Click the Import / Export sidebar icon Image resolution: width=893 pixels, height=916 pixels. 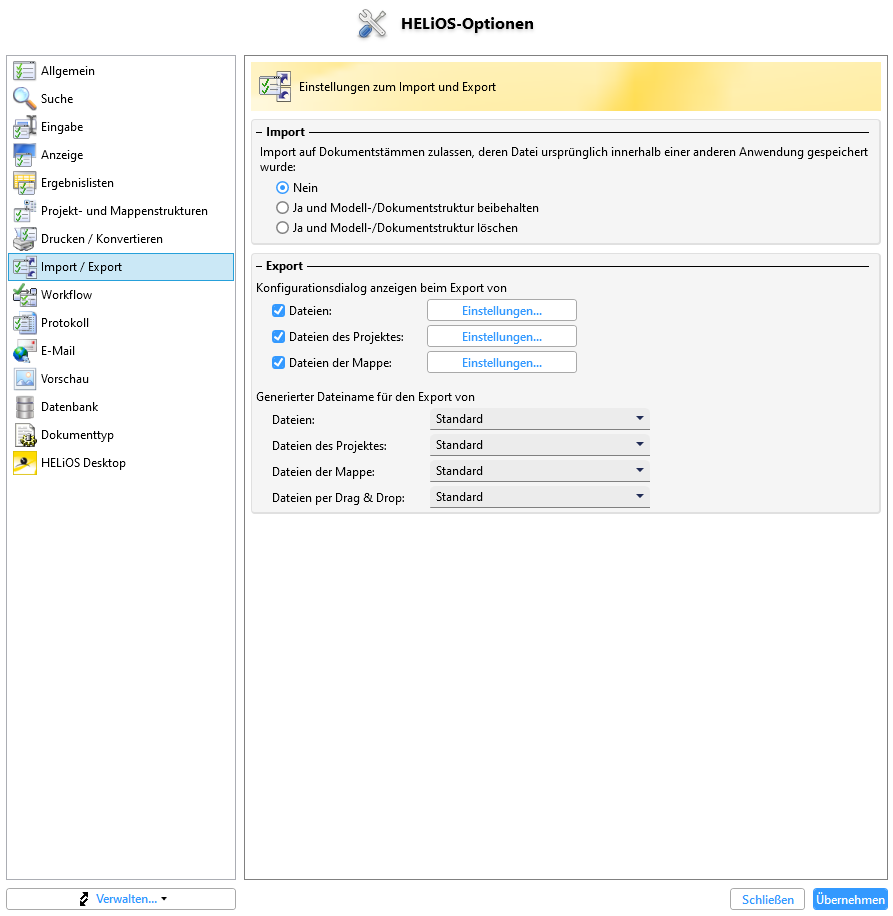click(25, 267)
